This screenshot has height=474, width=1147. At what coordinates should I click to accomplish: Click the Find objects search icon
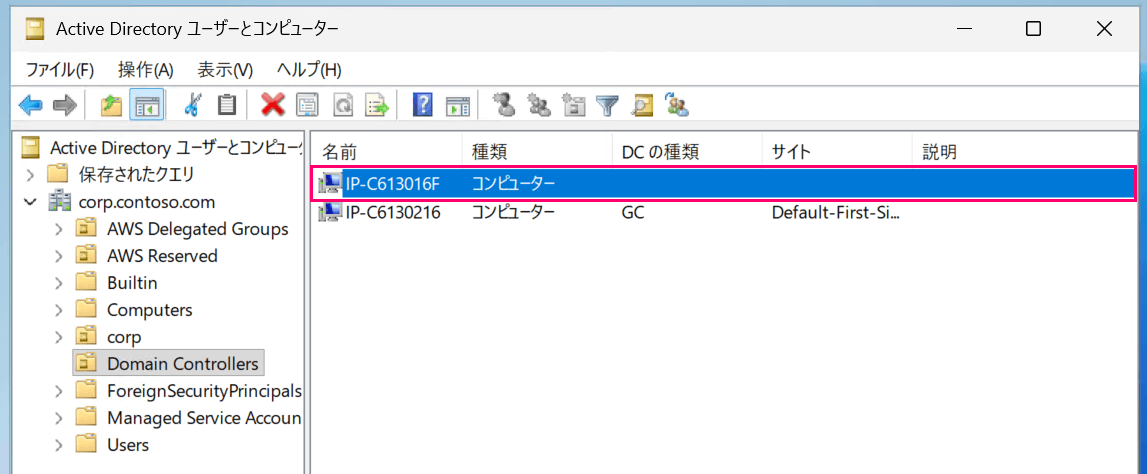(642, 105)
